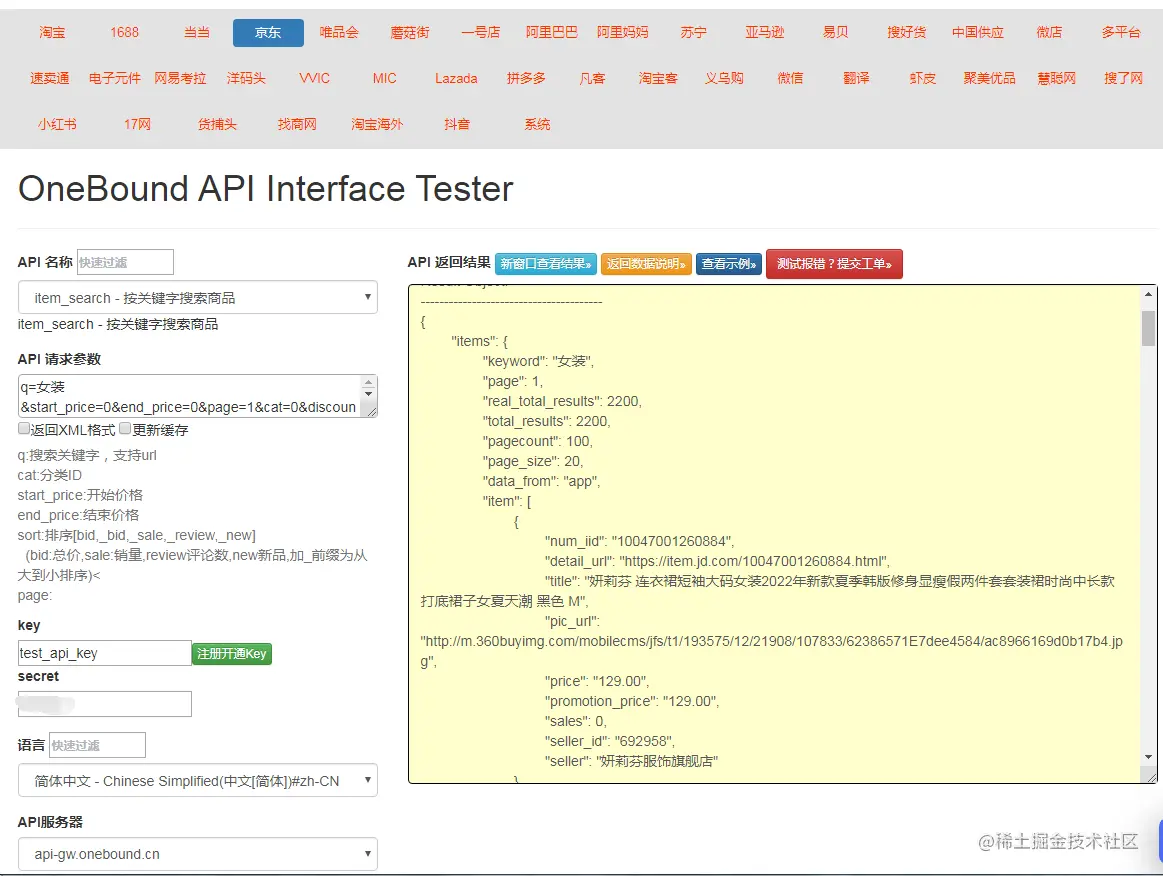Tick the 更新缓存 checkbox
This screenshot has height=876, width=1163.
point(125,429)
